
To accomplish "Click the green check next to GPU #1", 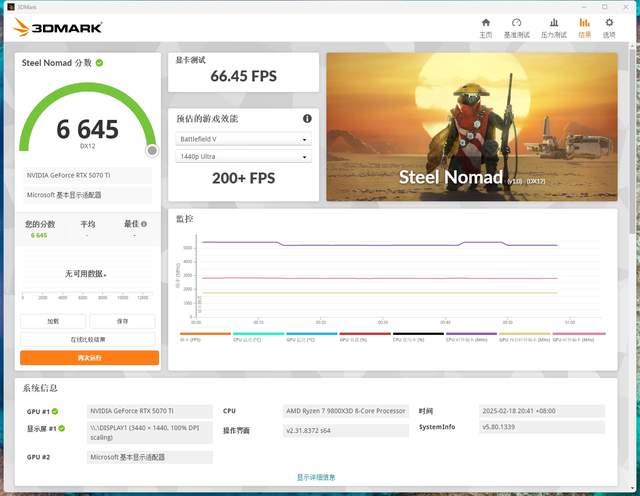I will (x=55, y=411).
